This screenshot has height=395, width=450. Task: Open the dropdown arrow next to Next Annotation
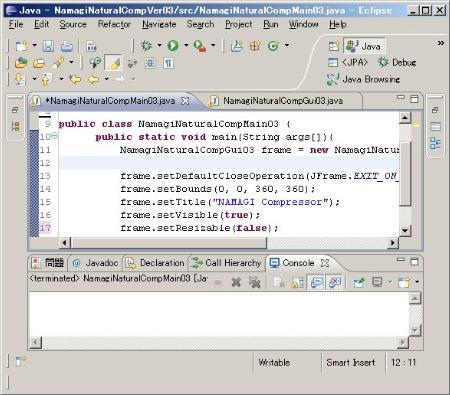click(x=34, y=79)
